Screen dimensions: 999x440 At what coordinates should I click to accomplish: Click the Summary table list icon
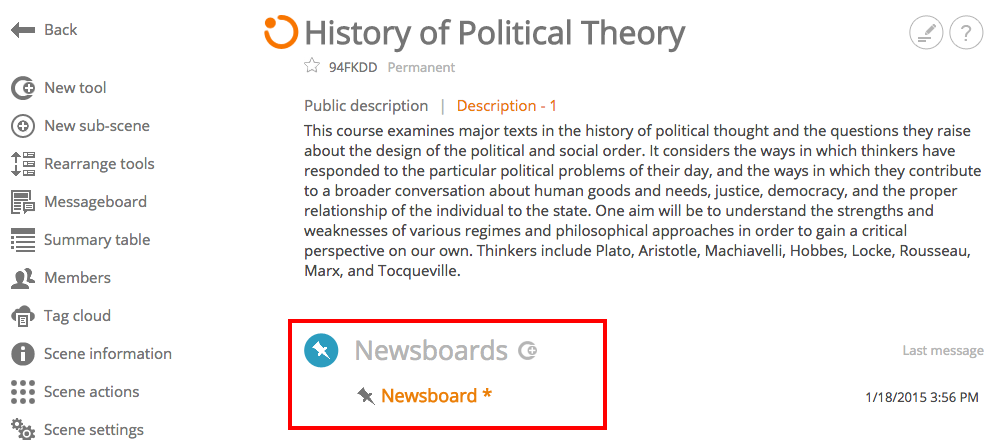coord(23,240)
